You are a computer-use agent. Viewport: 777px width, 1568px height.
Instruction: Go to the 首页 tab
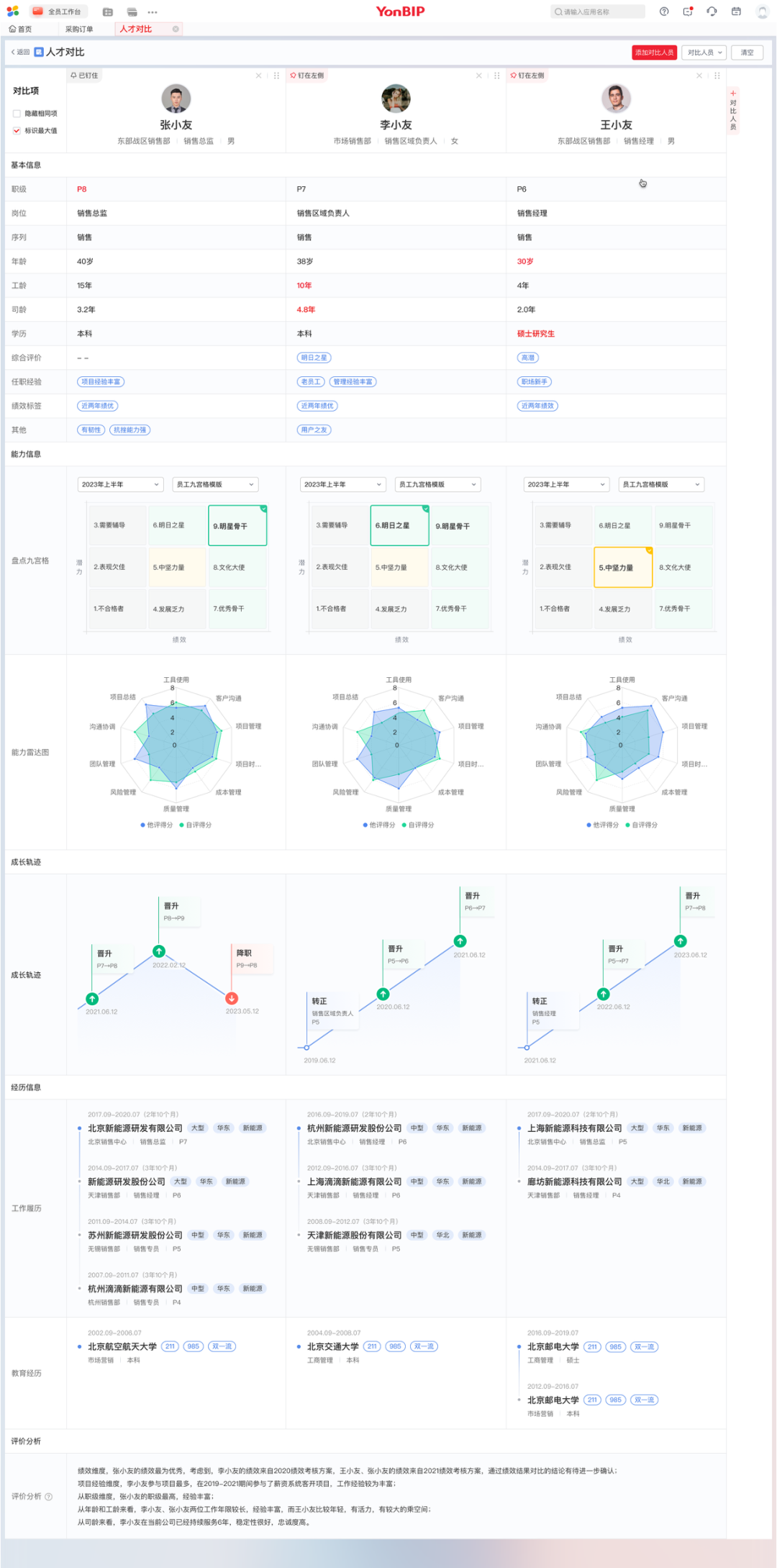(21, 29)
